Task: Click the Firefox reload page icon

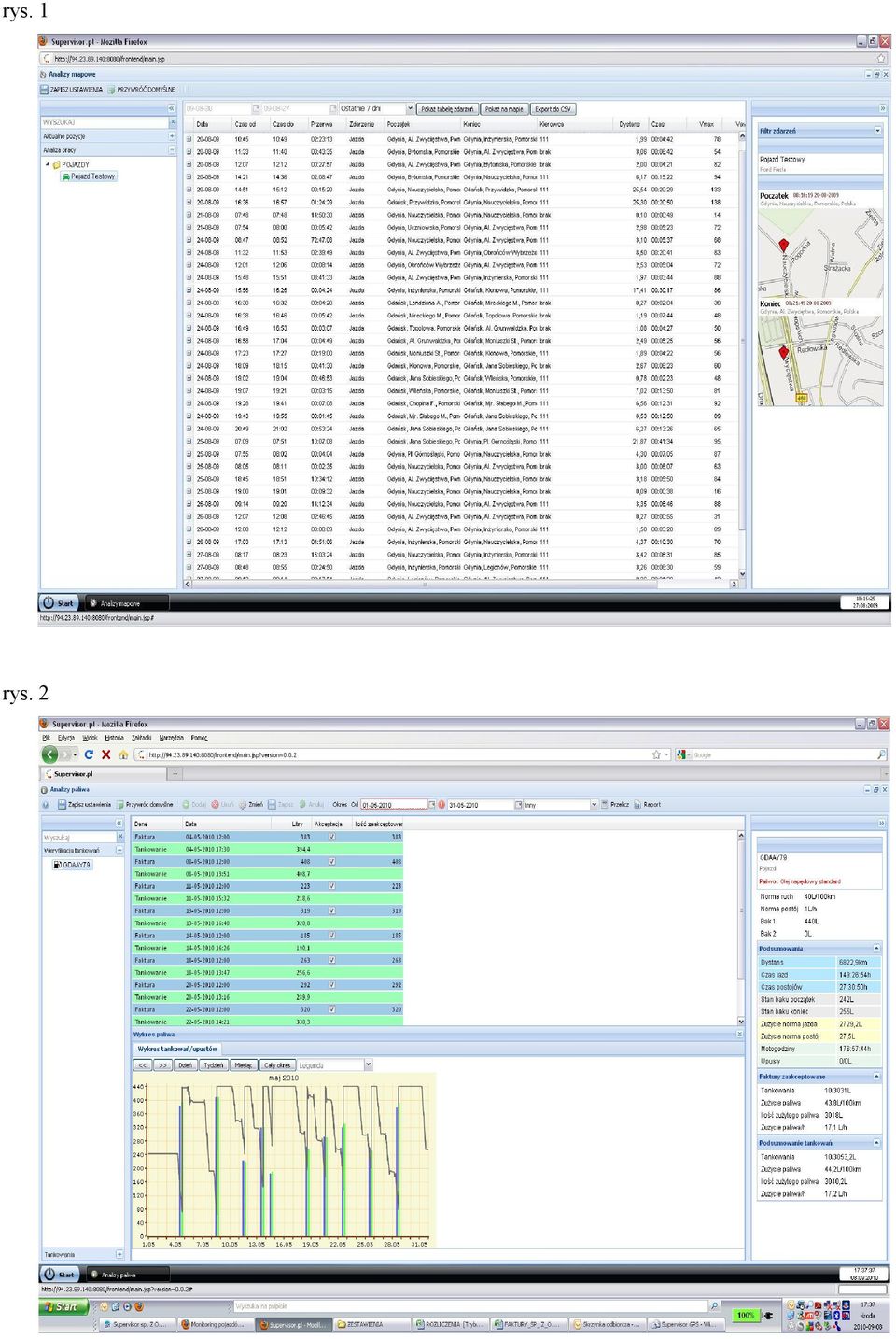Action: 90,754
